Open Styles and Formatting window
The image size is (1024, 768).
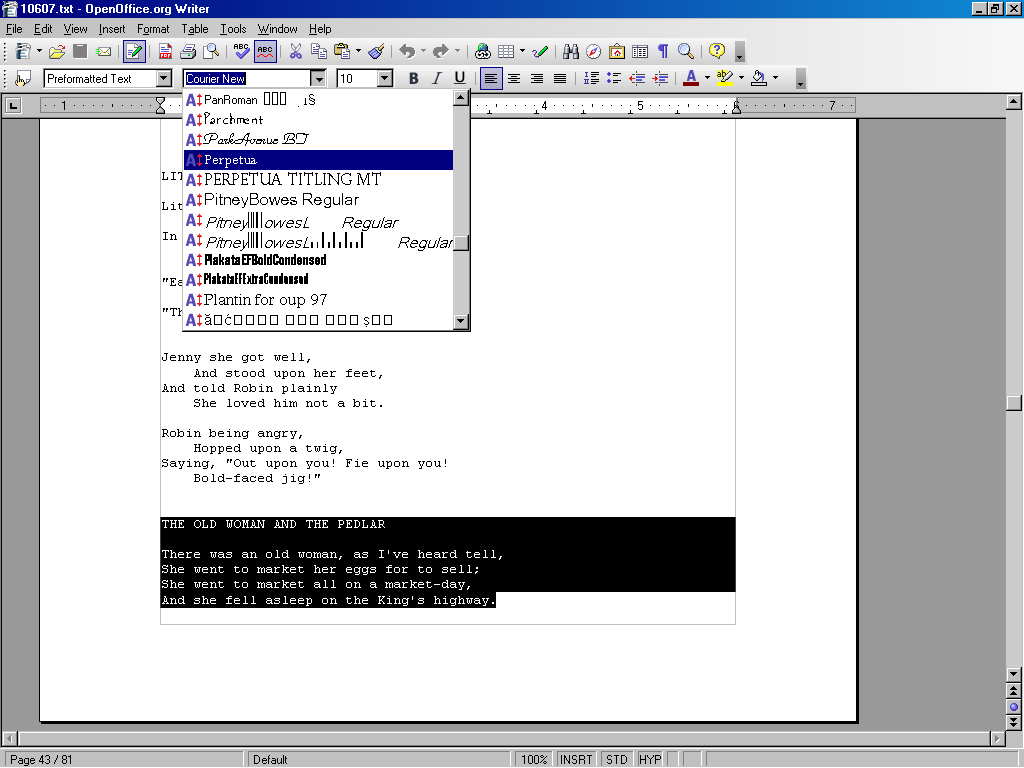[x=23, y=78]
